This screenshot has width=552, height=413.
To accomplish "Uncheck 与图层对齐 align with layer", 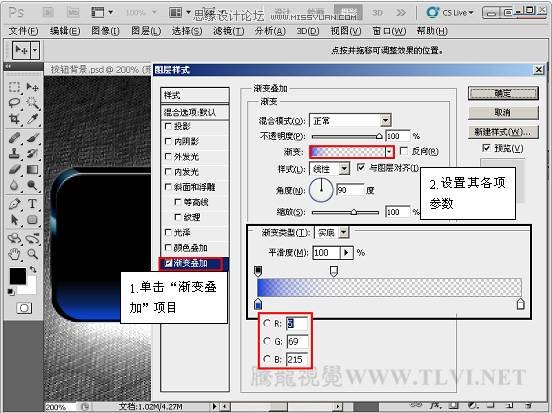I will pos(361,168).
